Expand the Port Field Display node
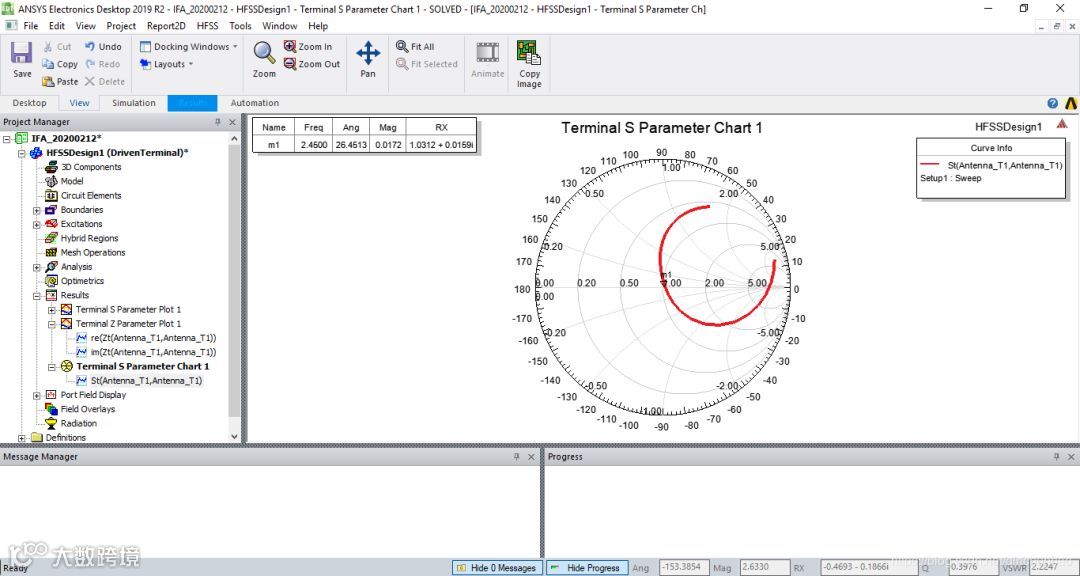 (37, 395)
